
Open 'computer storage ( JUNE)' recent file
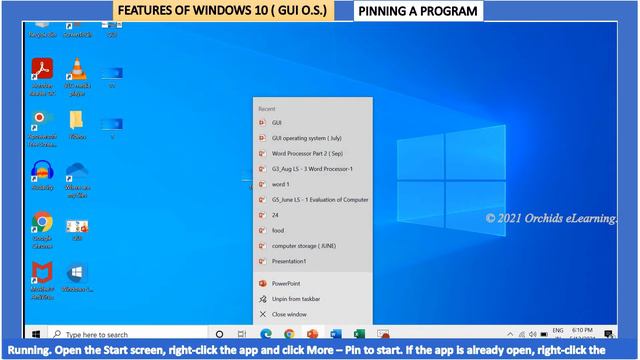(x=313, y=246)
